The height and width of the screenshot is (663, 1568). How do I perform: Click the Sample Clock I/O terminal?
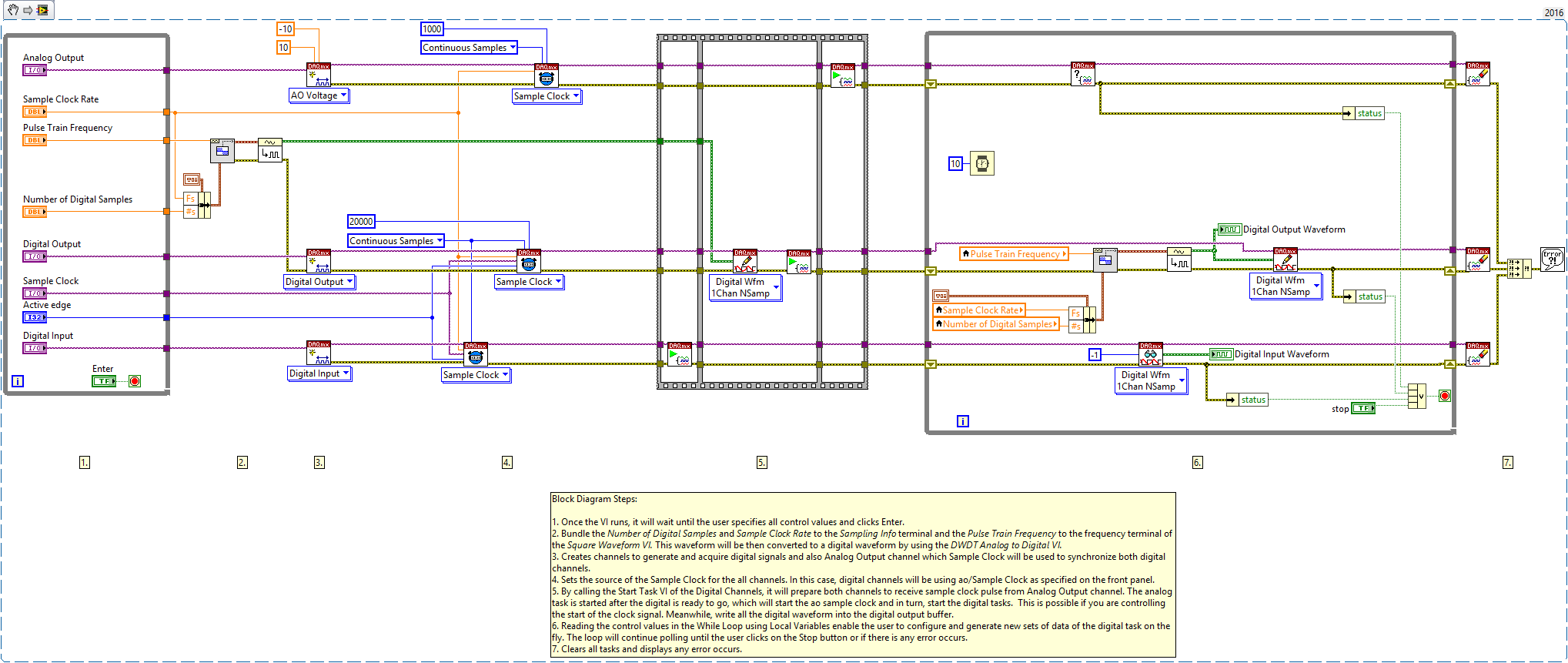pos(35,293)
